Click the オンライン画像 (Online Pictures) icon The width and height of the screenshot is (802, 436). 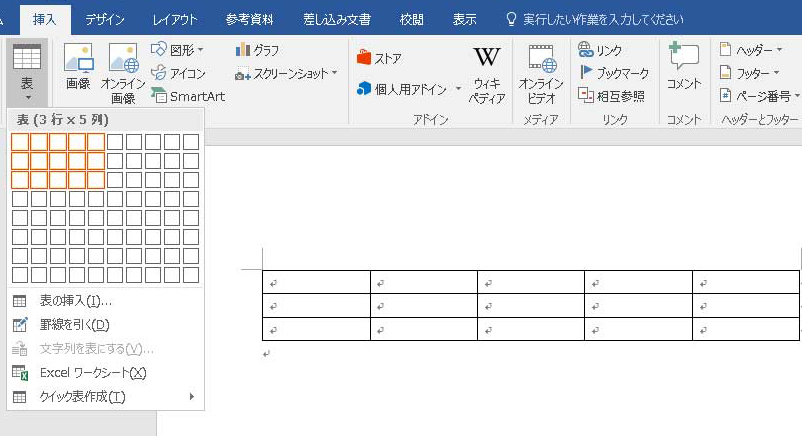(x=123, y=73)
